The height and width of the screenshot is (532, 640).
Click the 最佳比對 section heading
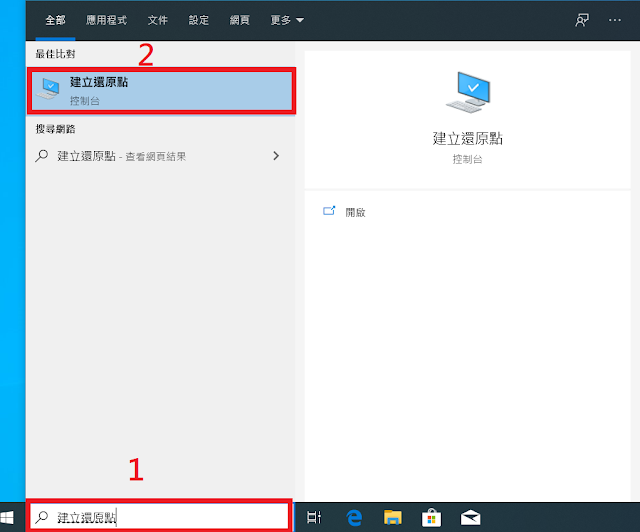pos(55,54)
